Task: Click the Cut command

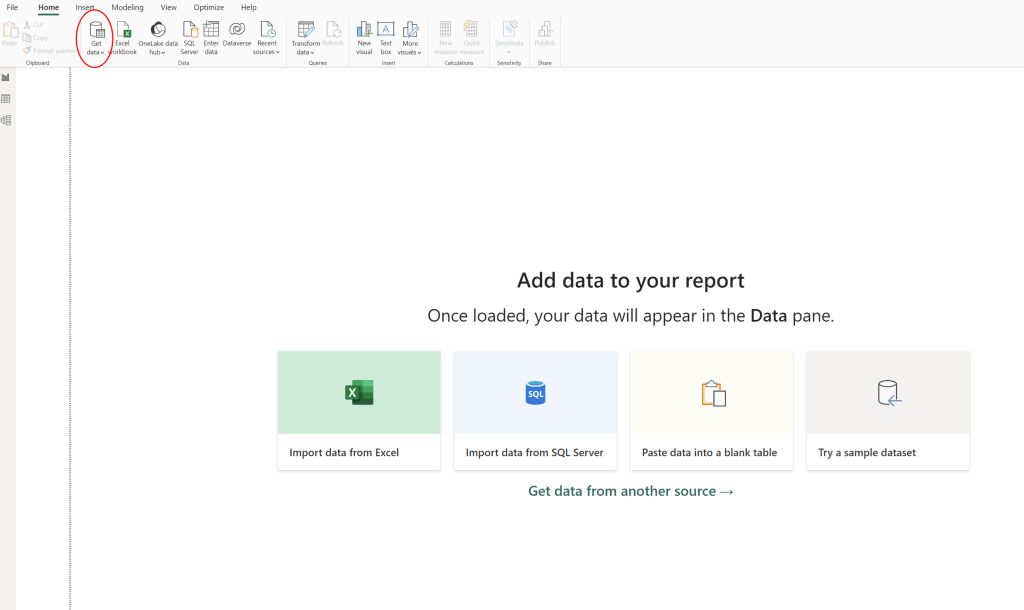Action: 33,25
